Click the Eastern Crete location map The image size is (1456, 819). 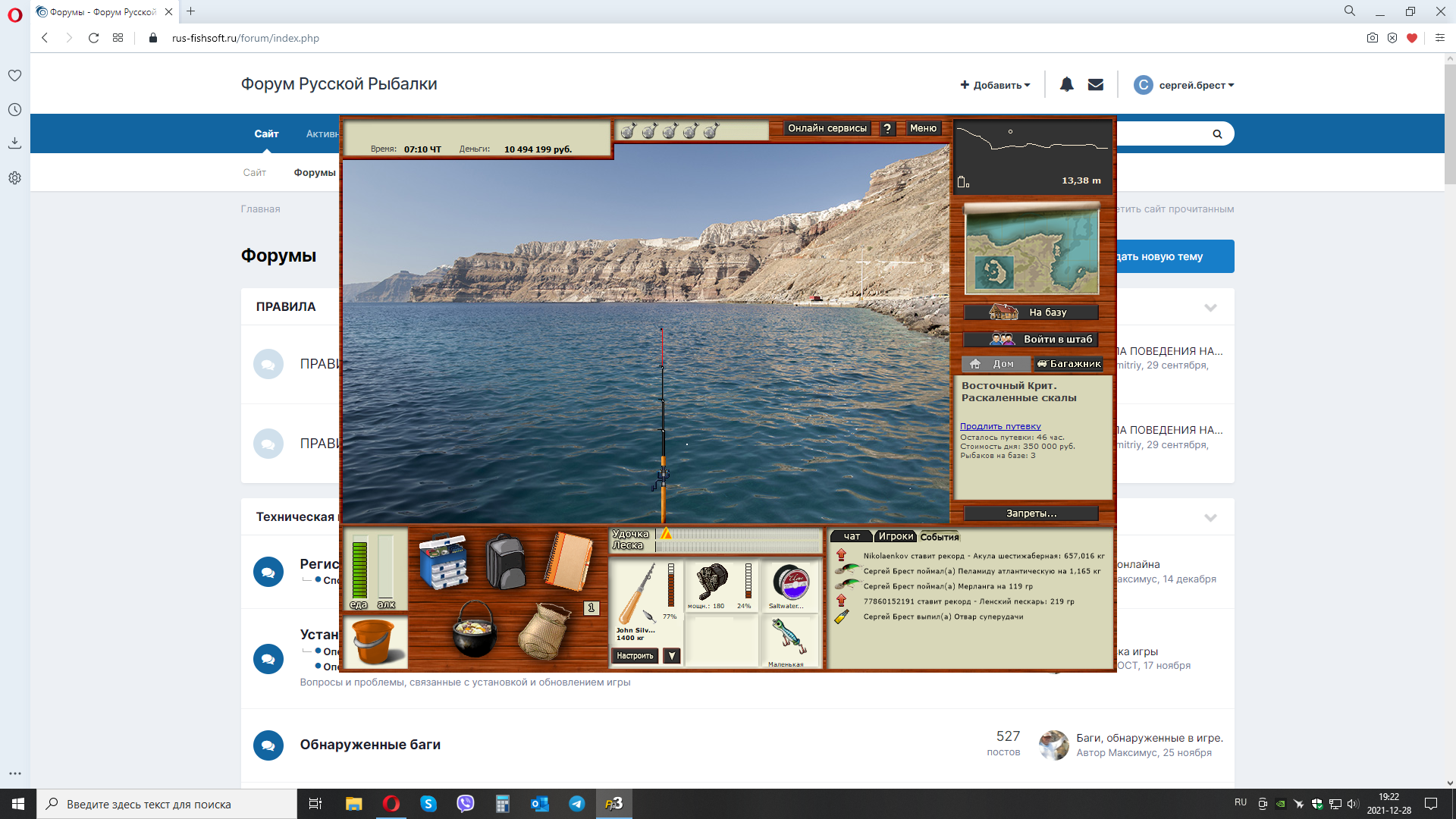pos(1031,250)
